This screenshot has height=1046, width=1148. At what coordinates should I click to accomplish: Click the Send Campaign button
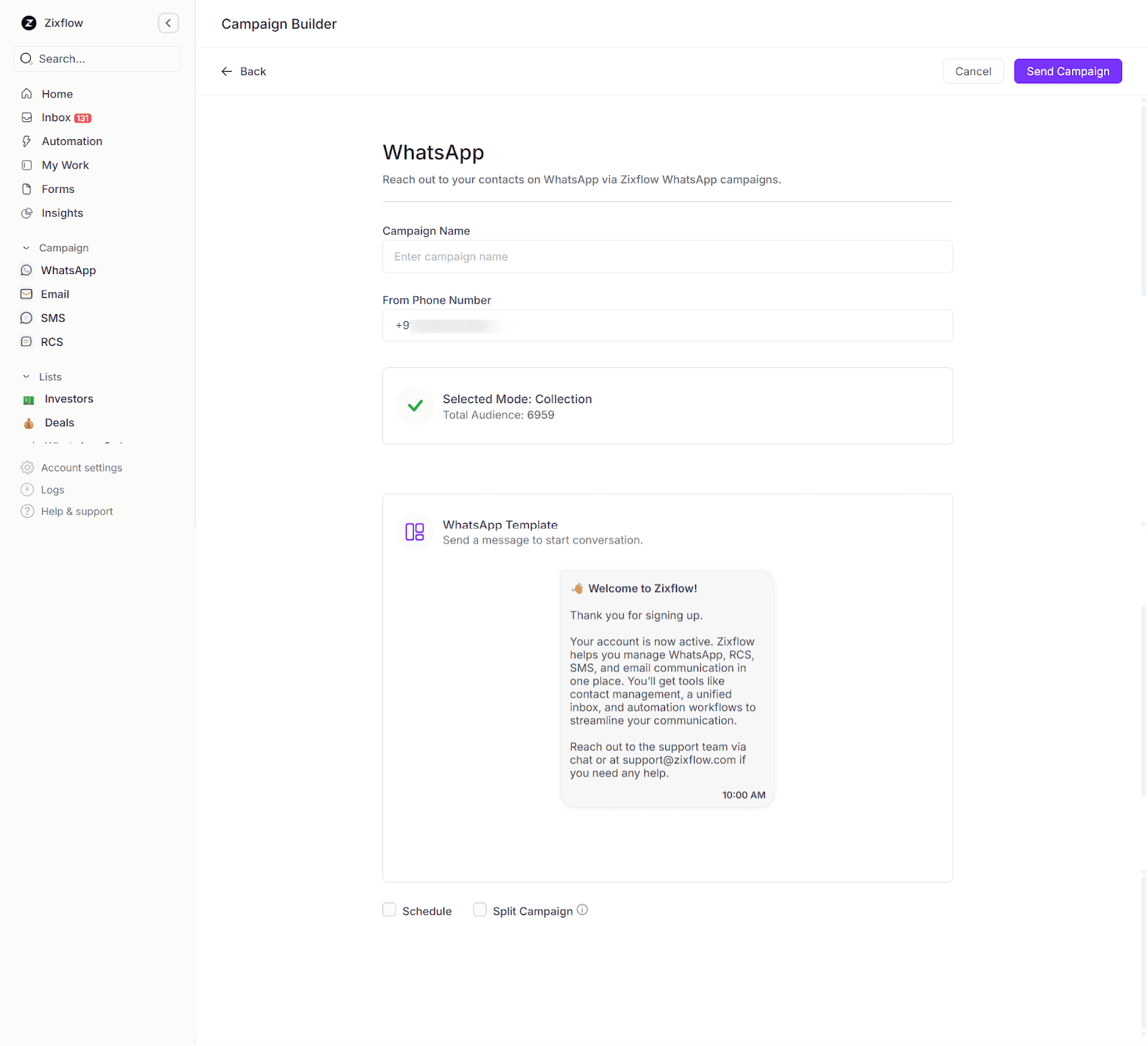pyautogui.click(x=1067, y=71)
